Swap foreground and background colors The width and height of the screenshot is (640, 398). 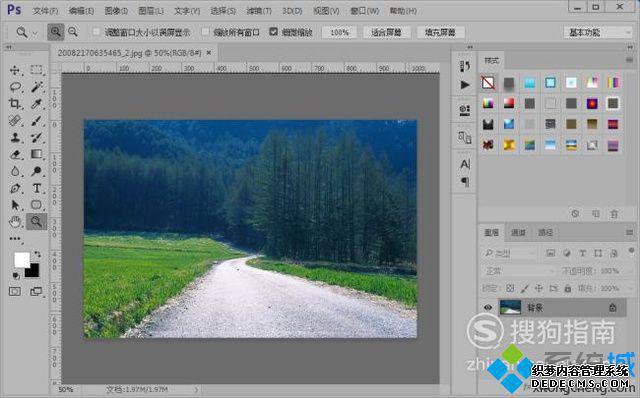pyautogui.click(x=38, y=254)
